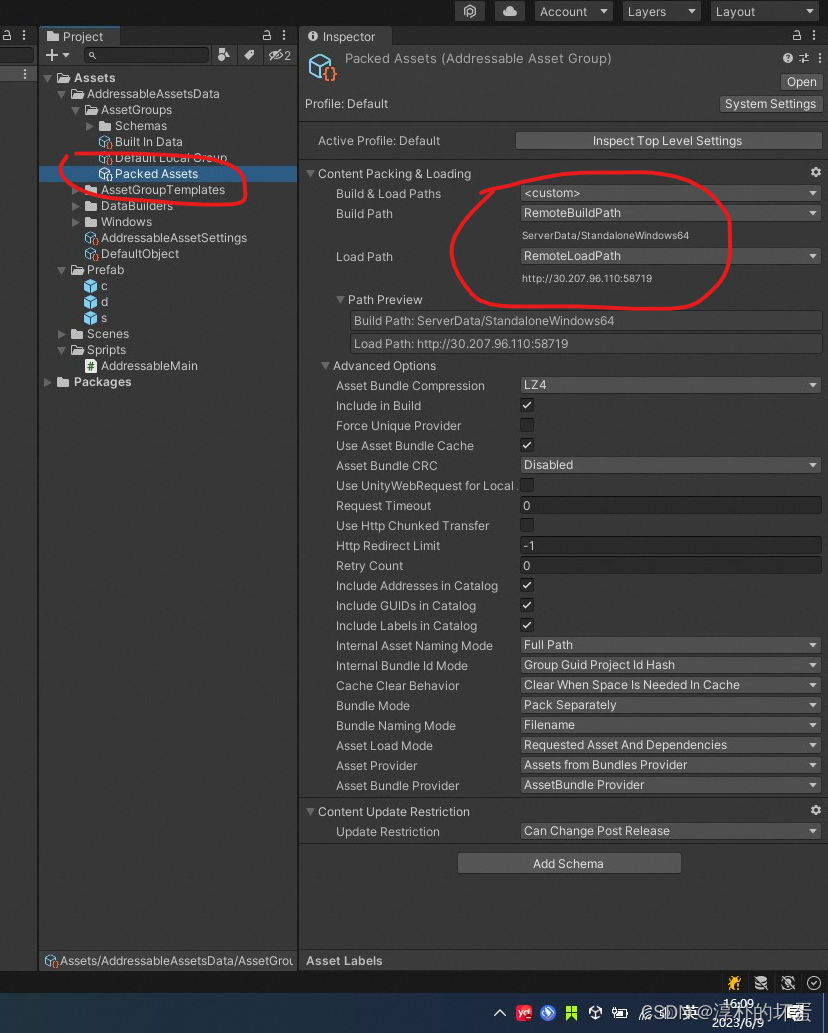
Task: Expand the Scenes folder
Action: 62,334
